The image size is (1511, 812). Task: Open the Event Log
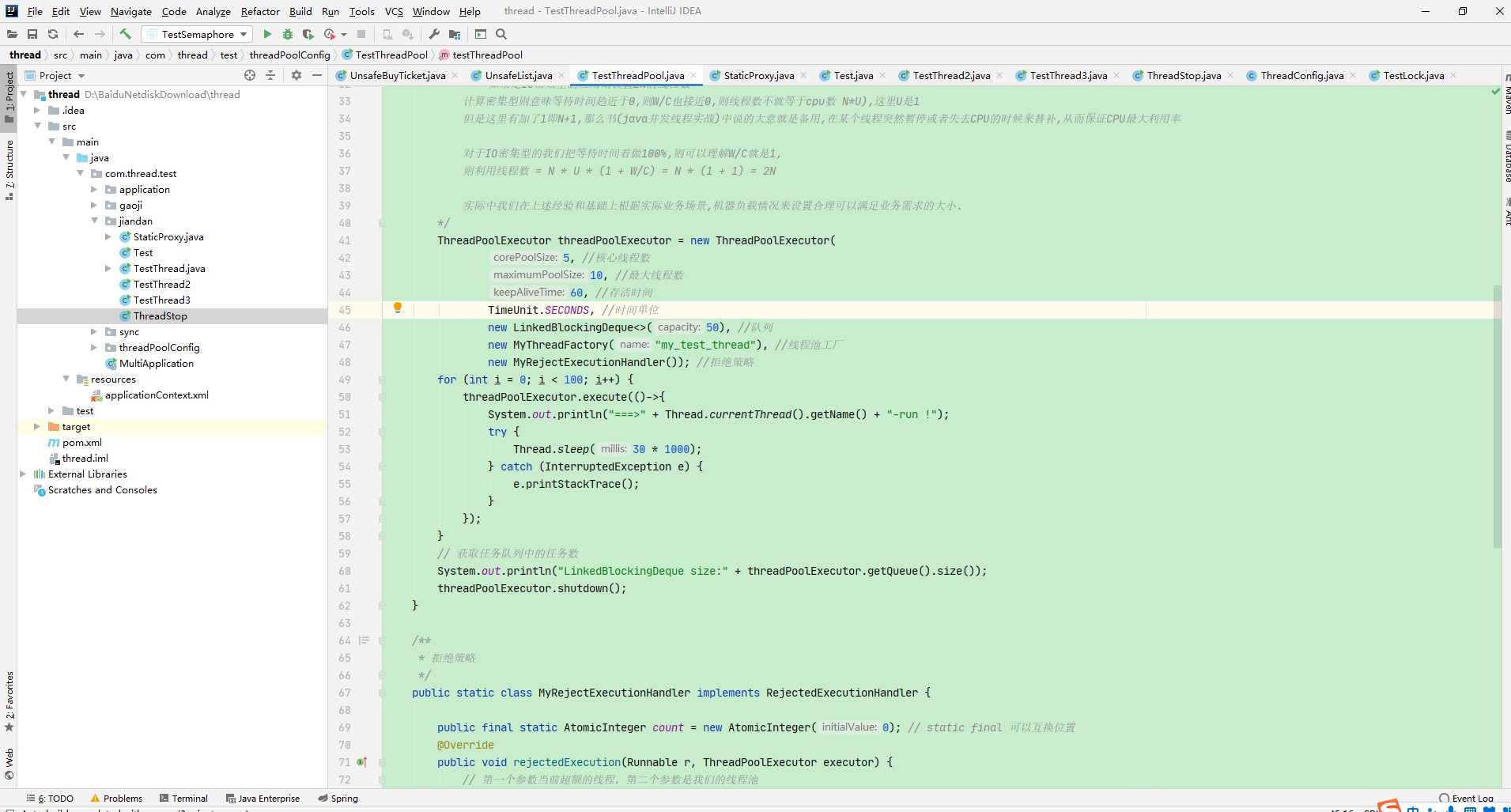tap(1467, 799)
